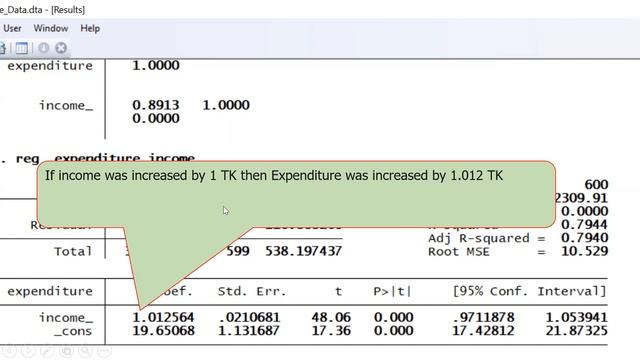
Task: Click the Root MSE label
Action: pyautogui.click(x=459, y=251)
